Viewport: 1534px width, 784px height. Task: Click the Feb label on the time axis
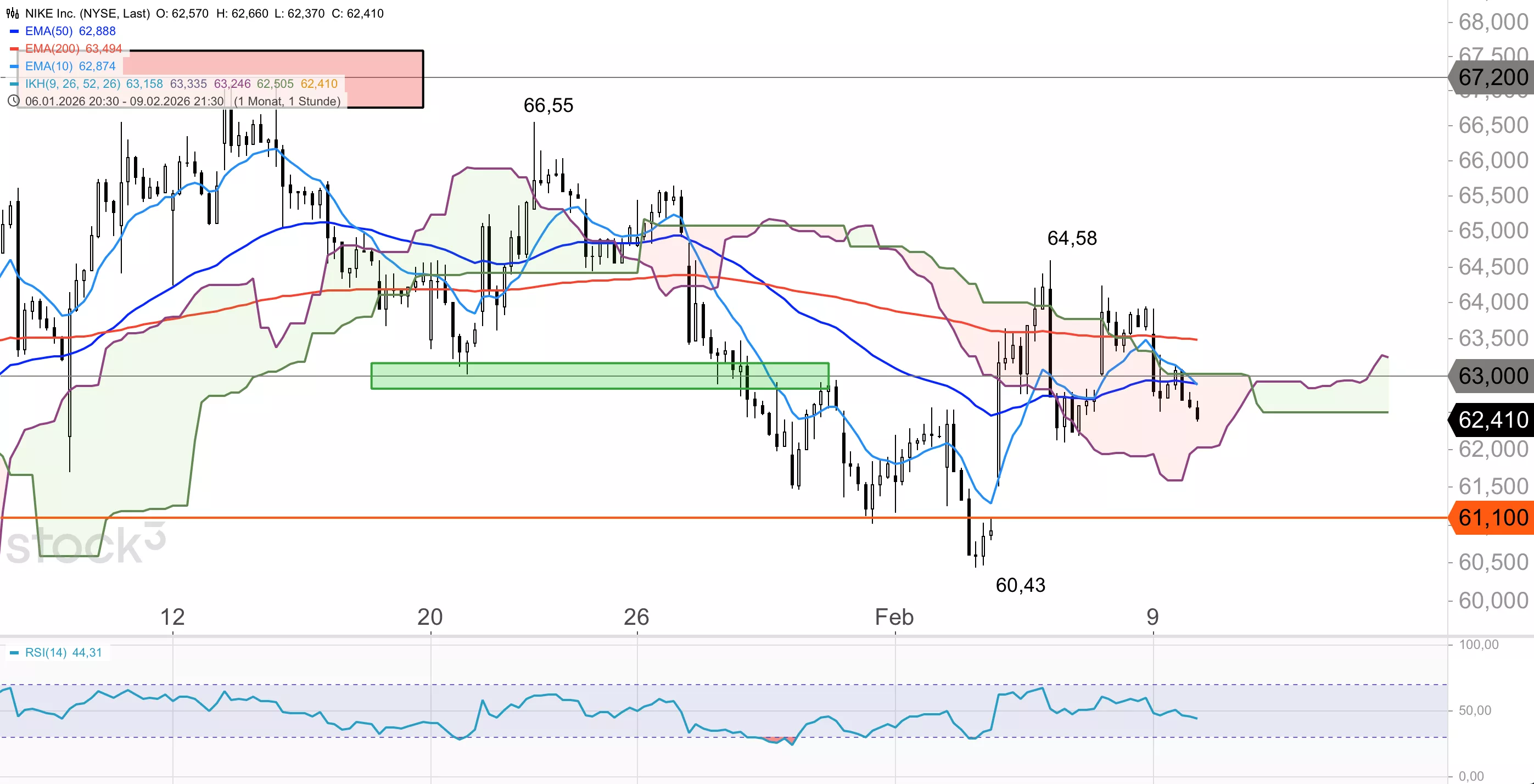tap(894, 617)
